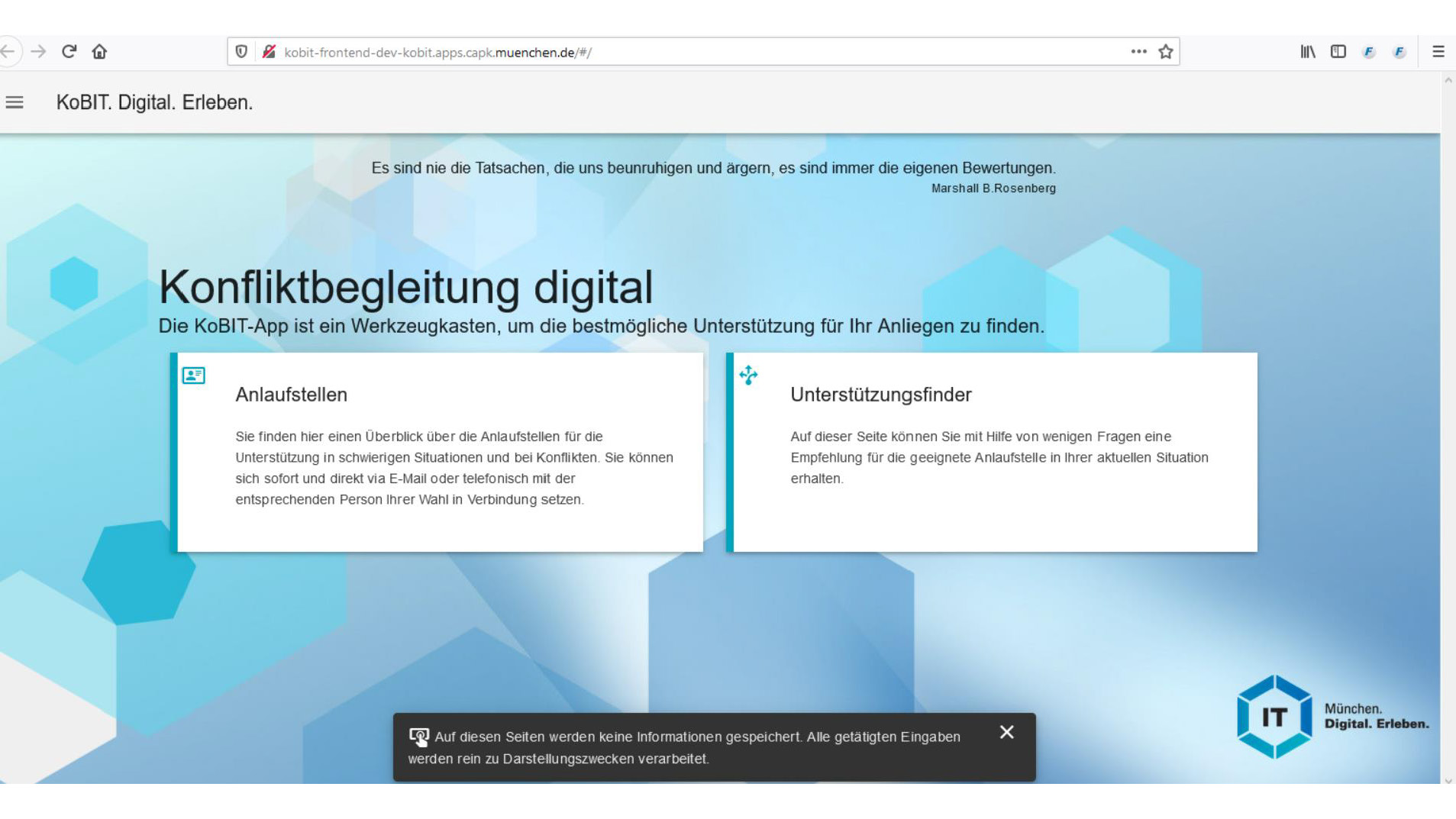Toggle the browser sidebar view
This screenshot has width=1456, height=819.
(x=1338, y=52)
